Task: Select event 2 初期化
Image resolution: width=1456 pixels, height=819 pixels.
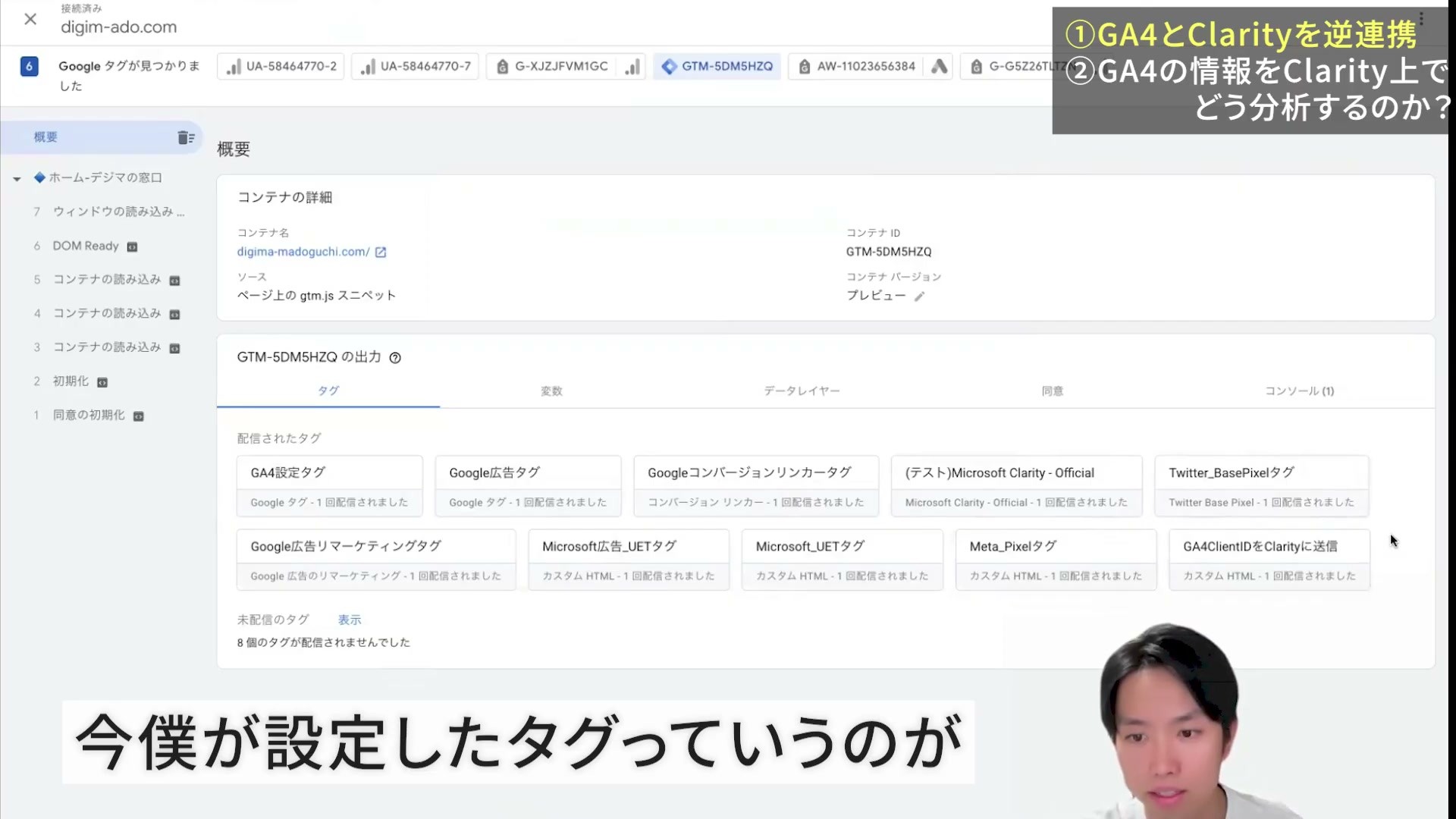Action: (71, 381)
